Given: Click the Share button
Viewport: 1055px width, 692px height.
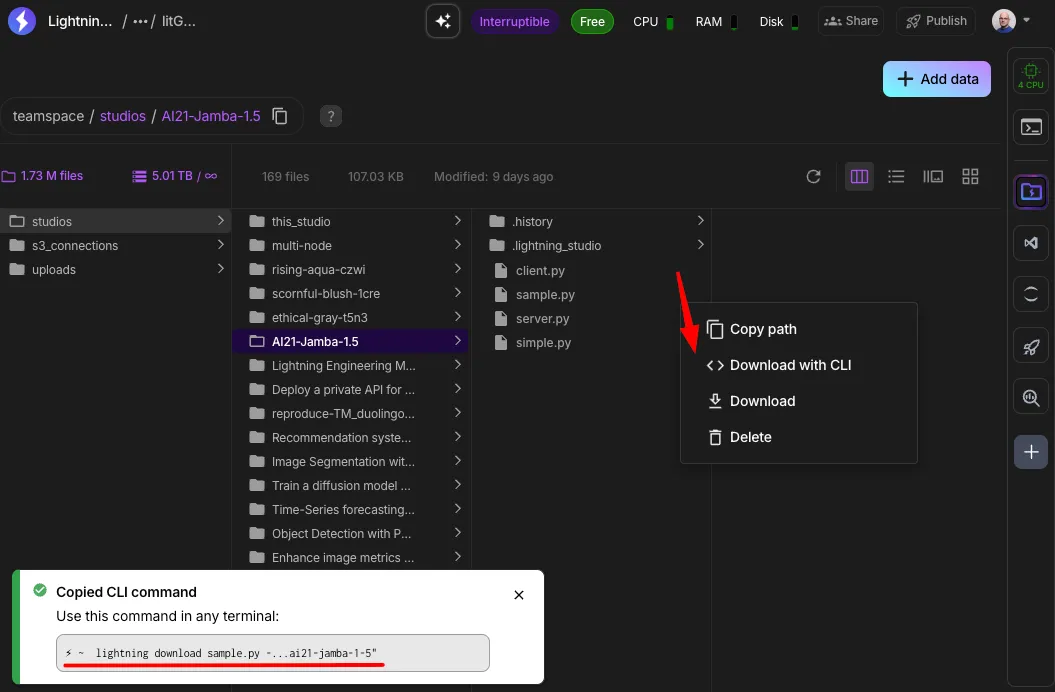Looking at the screenshot, I should [x=851, y=21].
